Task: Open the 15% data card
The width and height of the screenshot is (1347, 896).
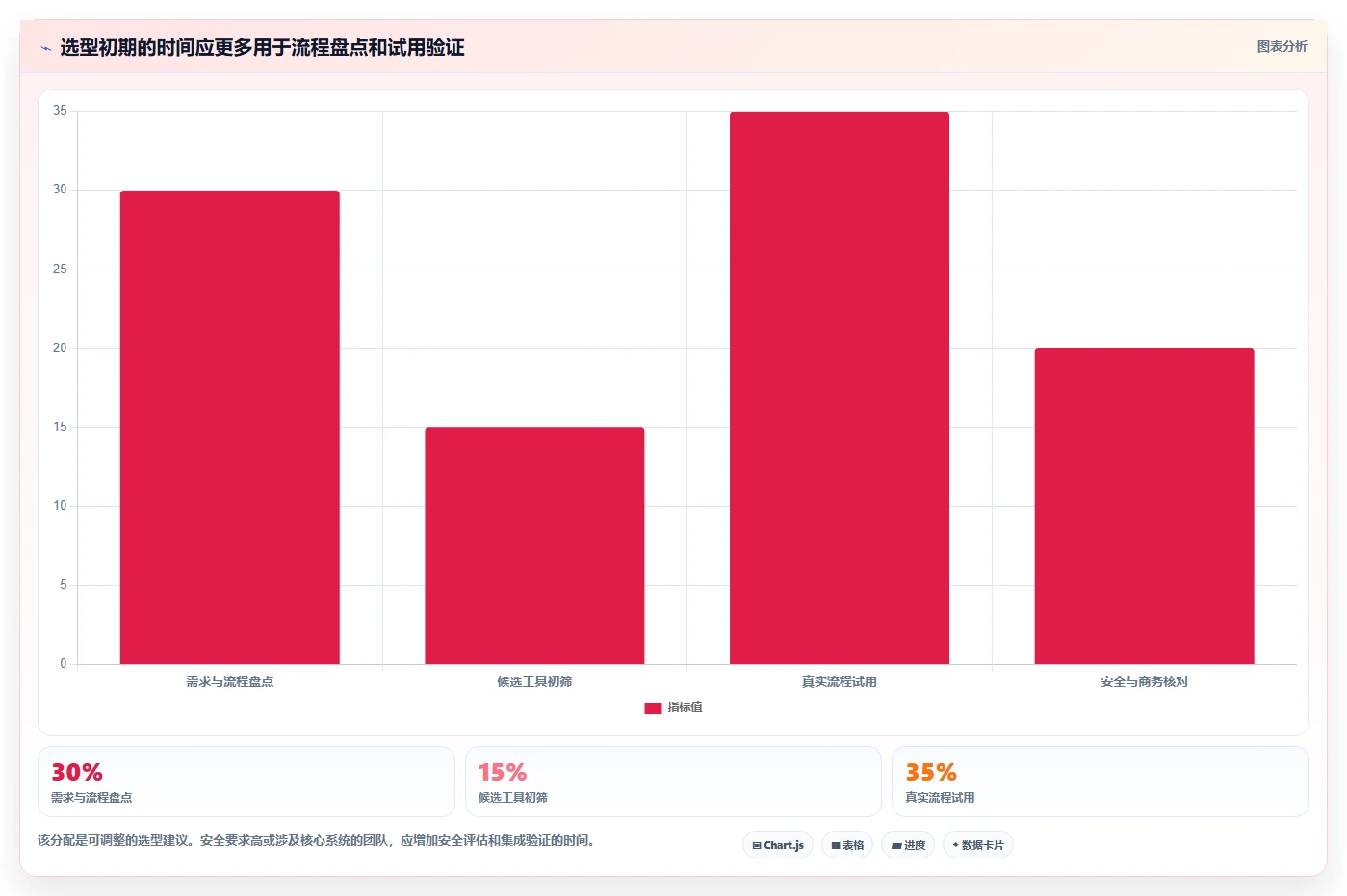Action: click(x=673, y=781)
